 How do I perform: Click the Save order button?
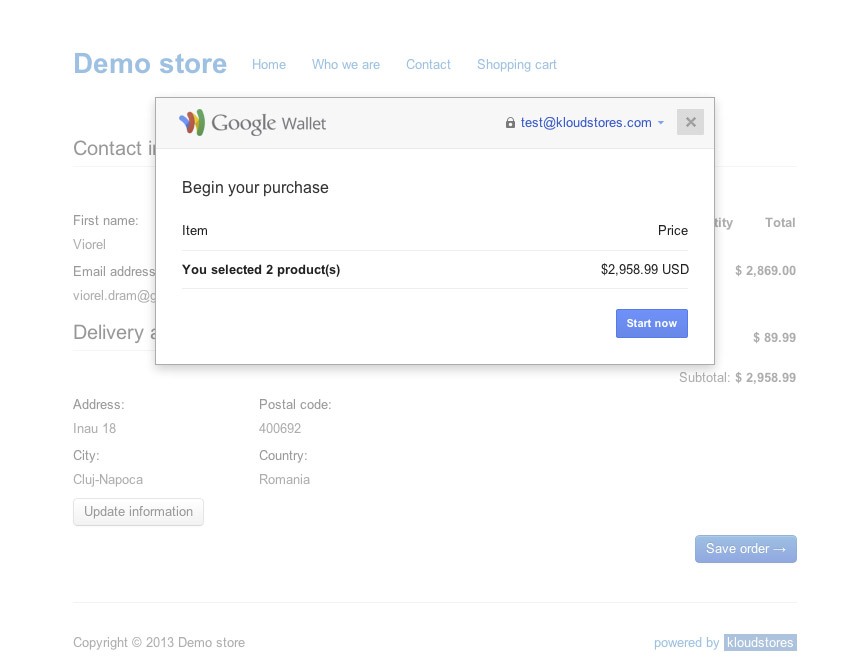pos(746,549)
